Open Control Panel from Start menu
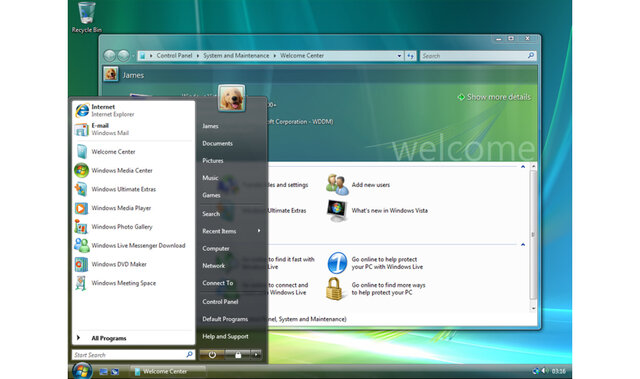 [220, 301]
